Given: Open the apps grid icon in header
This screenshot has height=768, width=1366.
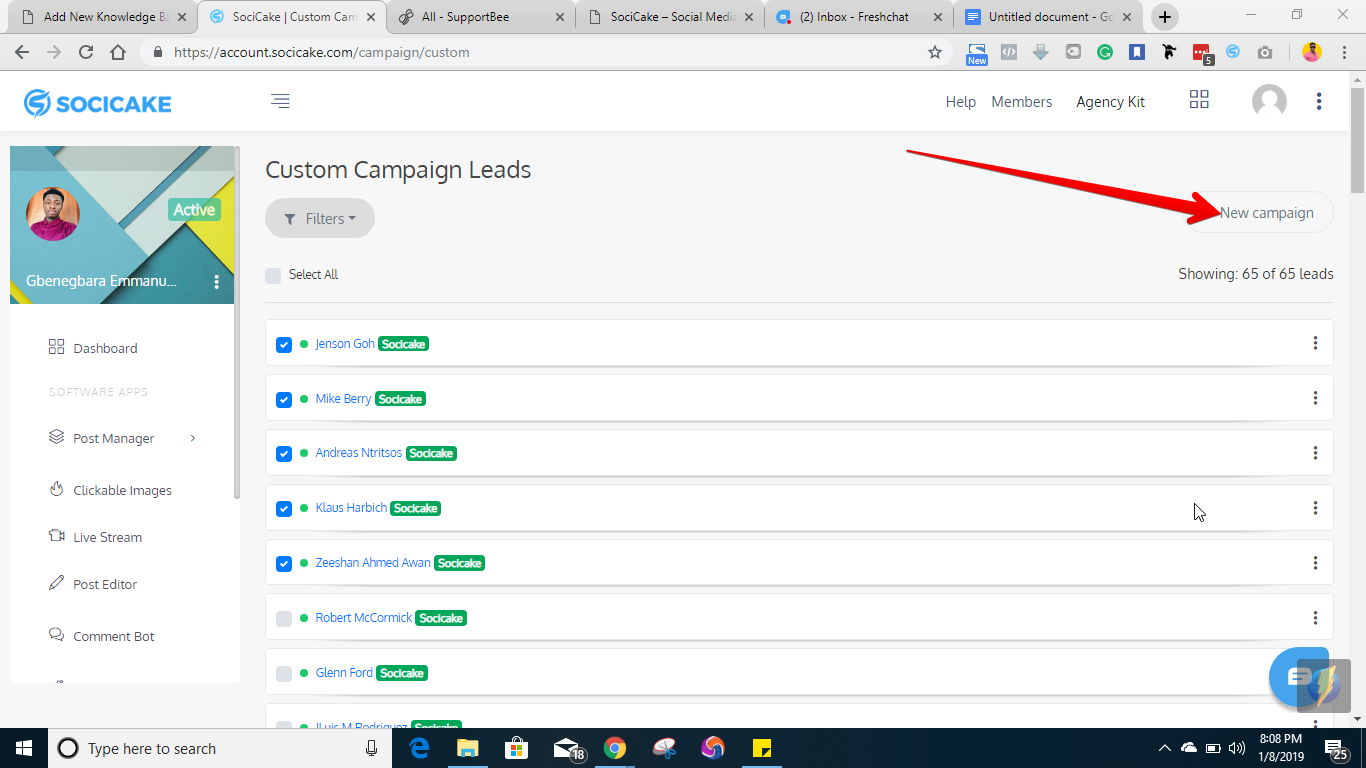Looking at the screenshot, I should click(x=1199, y=99).
